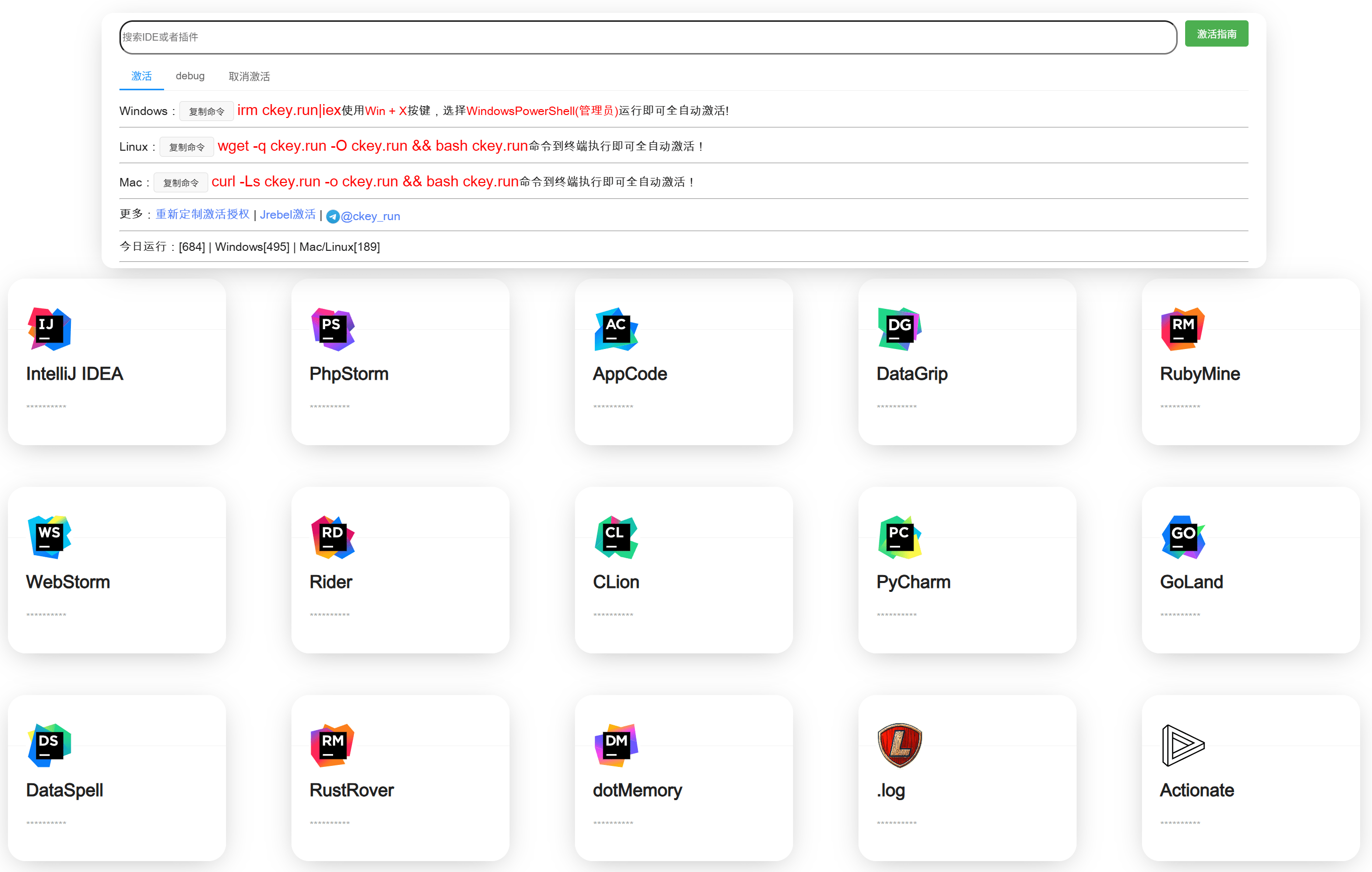The width and height of the screenshot is (1372, 872).
Task: Copy the Mac command with 复制命令
Action: tap(180, 182)
